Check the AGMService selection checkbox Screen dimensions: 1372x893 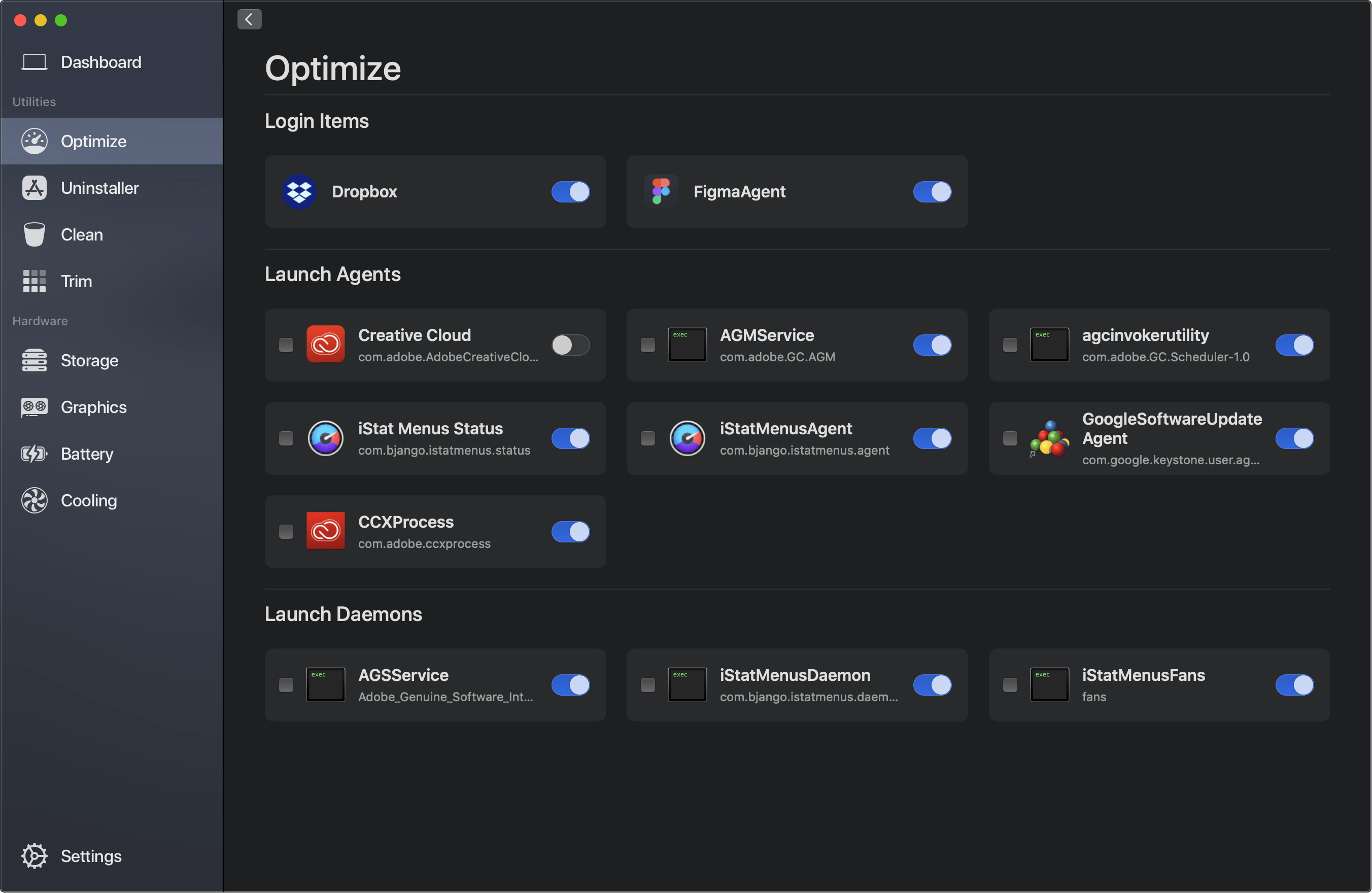tap(647, 345)
